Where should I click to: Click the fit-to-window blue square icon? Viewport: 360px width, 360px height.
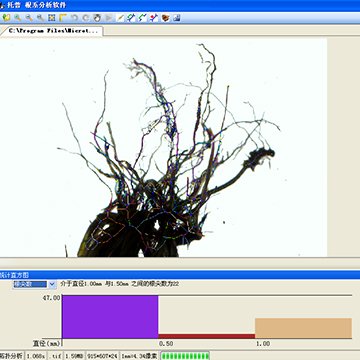coord(52,18)
